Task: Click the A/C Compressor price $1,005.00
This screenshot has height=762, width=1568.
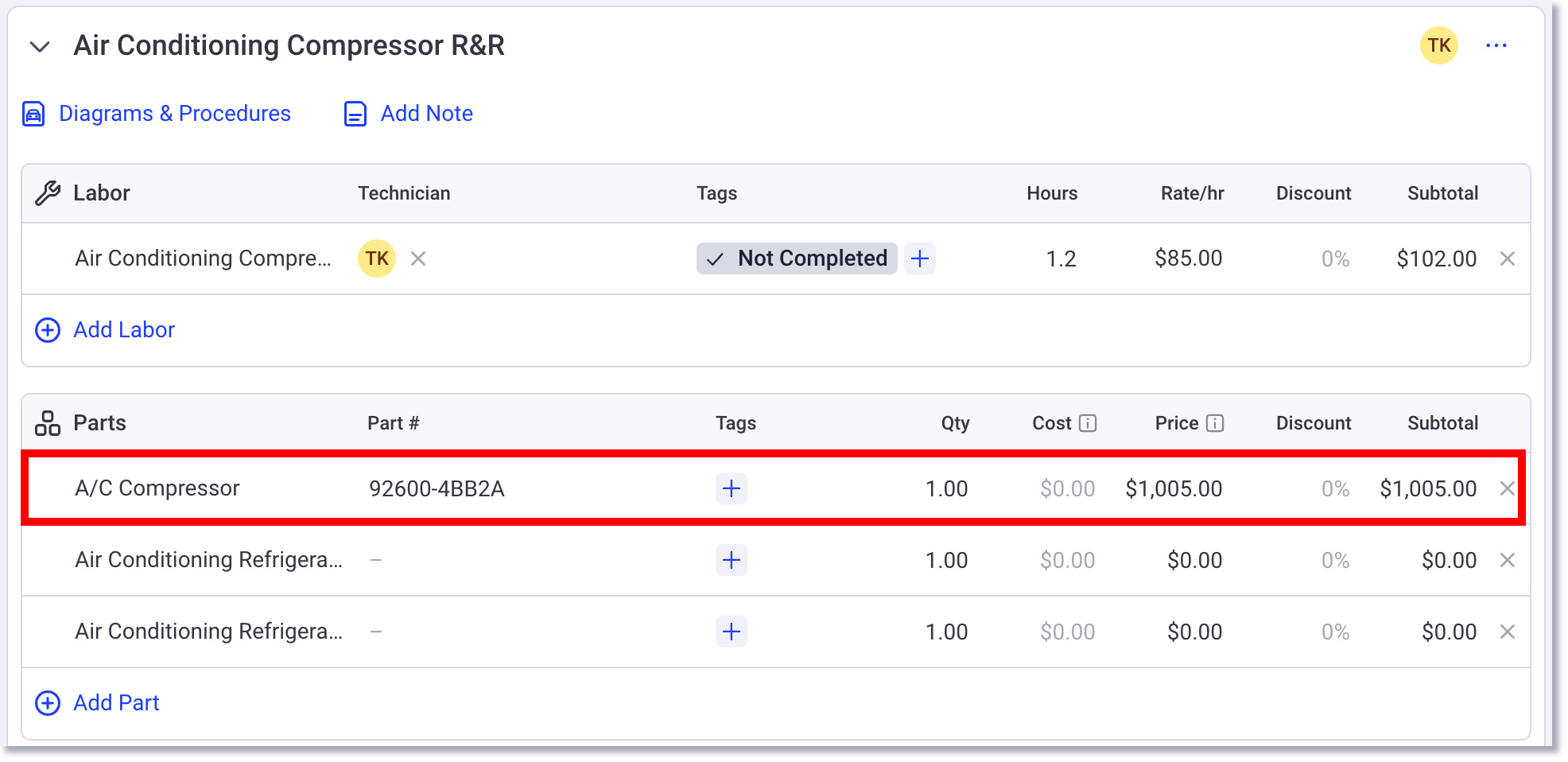Action: (1174, 488)
